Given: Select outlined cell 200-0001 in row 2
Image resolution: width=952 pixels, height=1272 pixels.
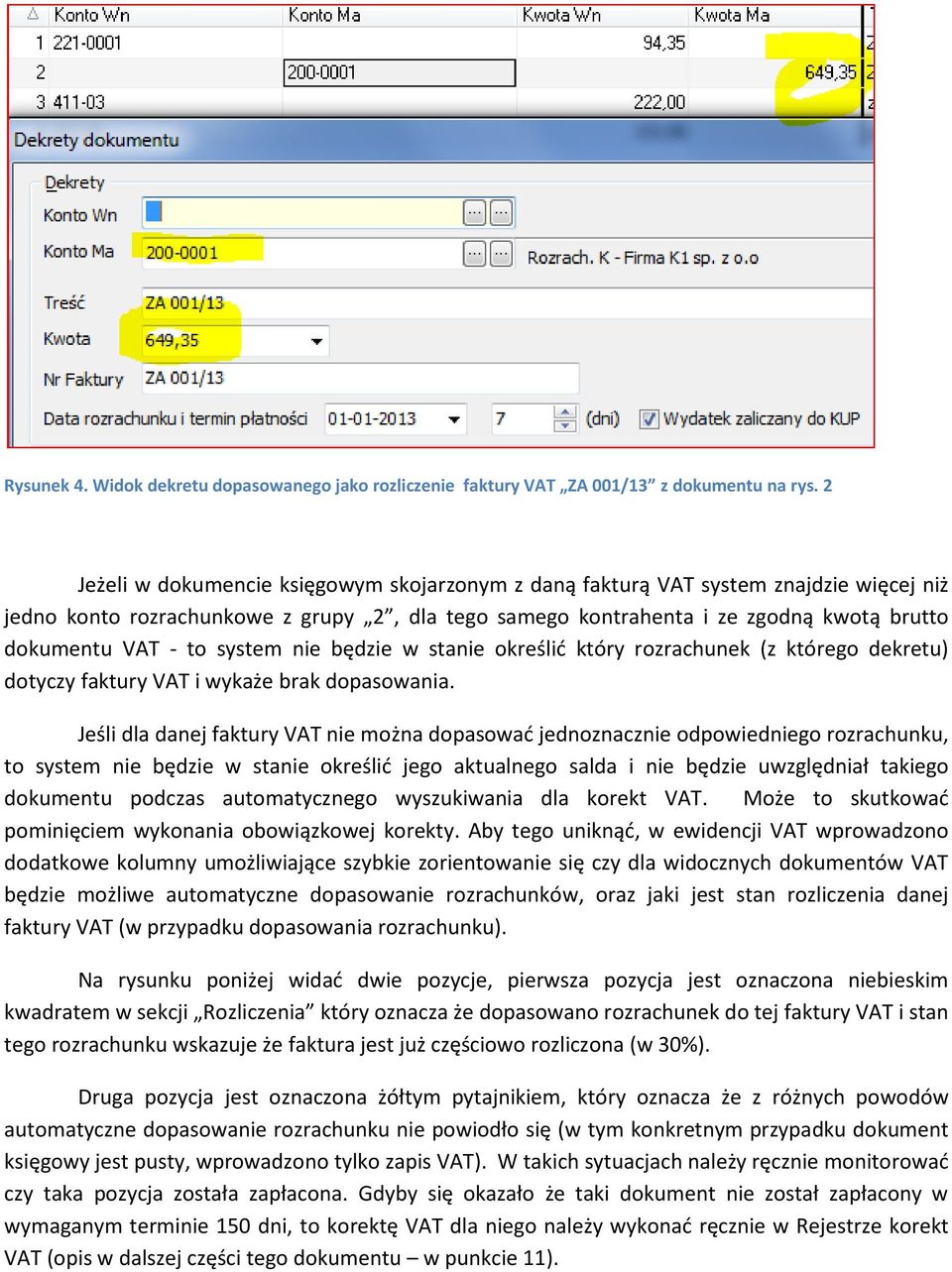Looking at the screenshot, I should [x=400, y=72].
